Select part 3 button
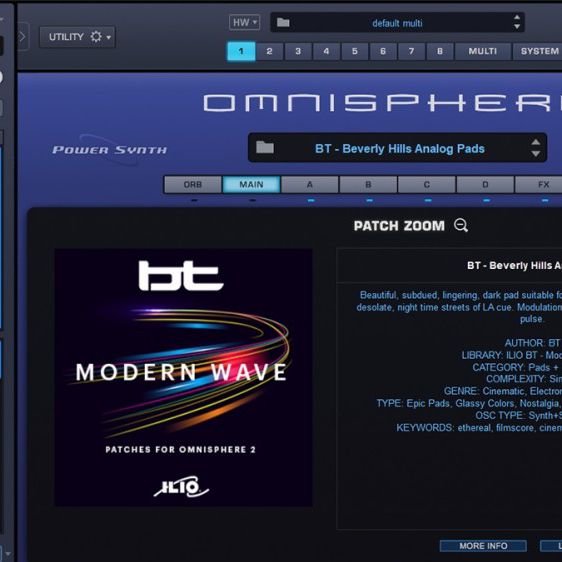This screenshot has height=562, width=562. 298,51
